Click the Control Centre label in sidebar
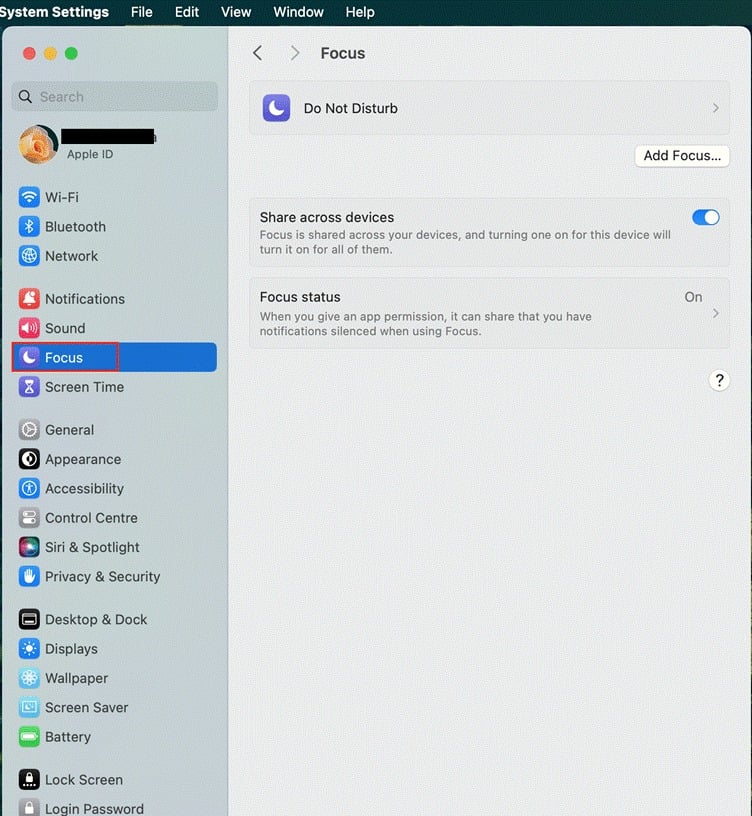752x816 pixels. 92,518
